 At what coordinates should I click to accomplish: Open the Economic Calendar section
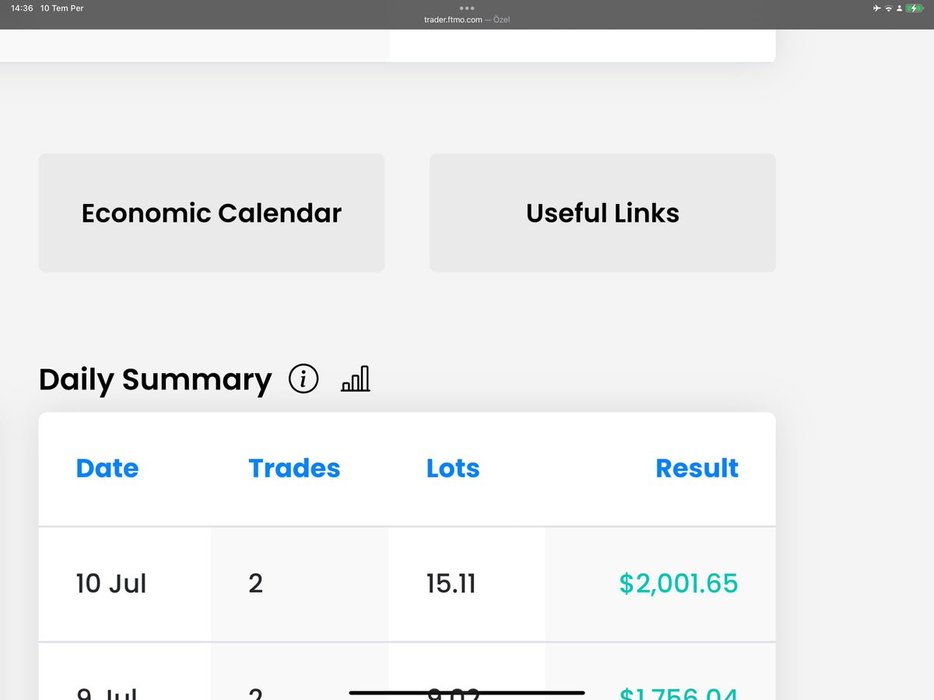click(x=211, y=213)
